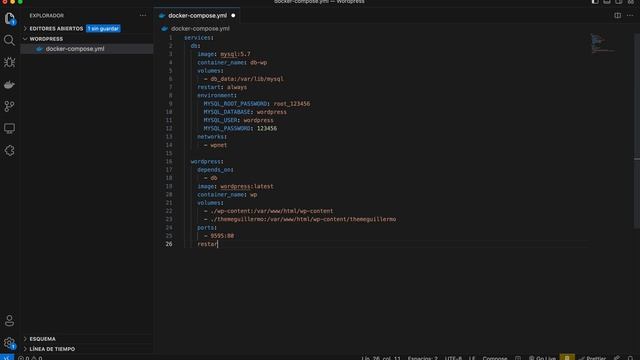This screenshot has height=360, width=640.
Task: Click the code minimap preview
Action: click(x=602, y=43)
